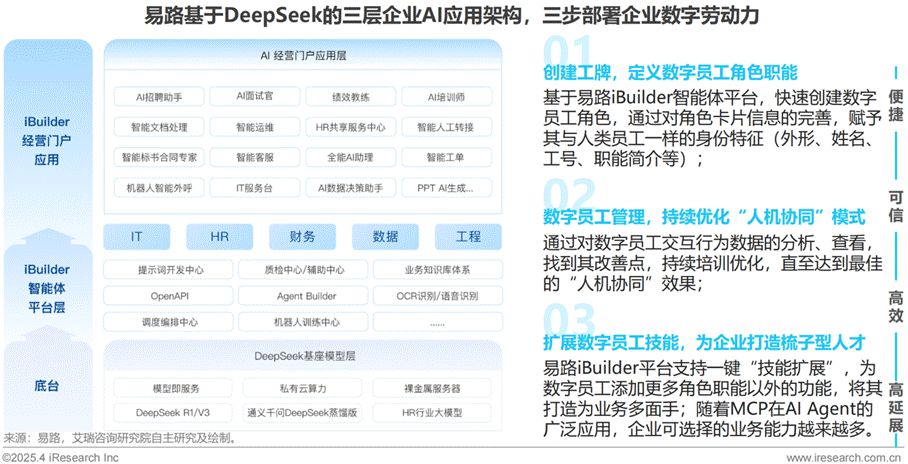This screenshot has width=908, height=464.
Task: Select the DeepSeek R1/V3 box
Action: click(x=173, y=412)
